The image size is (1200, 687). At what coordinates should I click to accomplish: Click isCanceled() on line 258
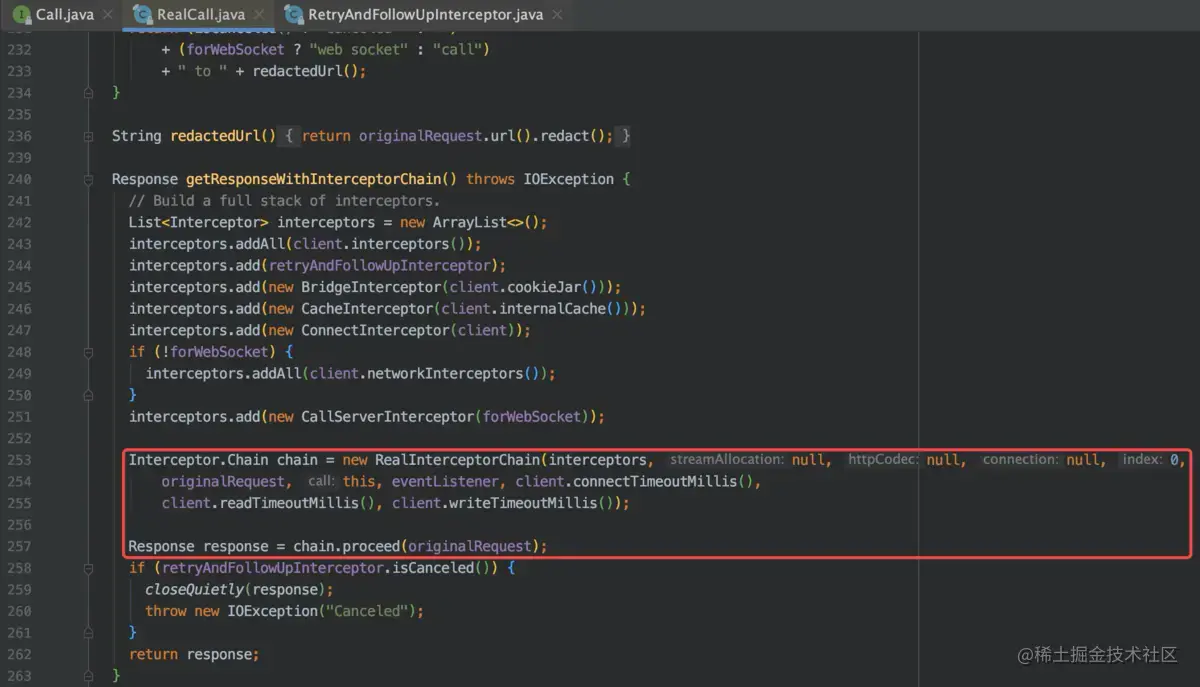[x=439, y=568]
